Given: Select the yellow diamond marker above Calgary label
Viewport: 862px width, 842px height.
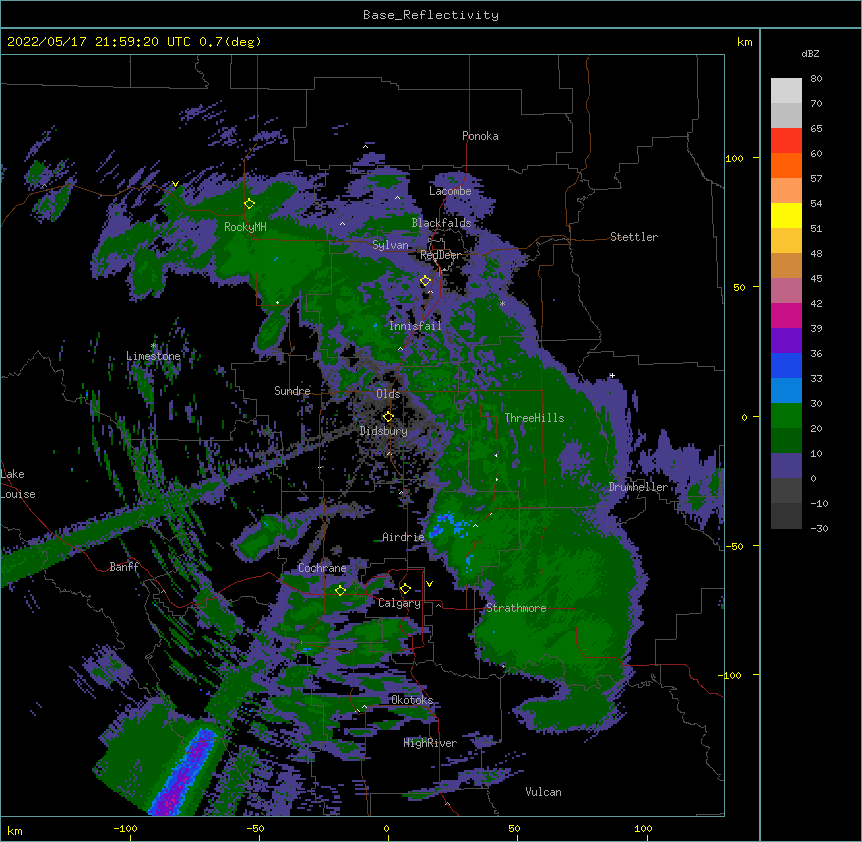Looking at the screenshot, I should click(x=405, y=589).
